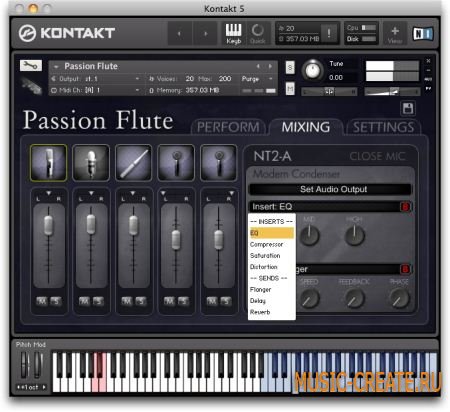Click the PHASE knob
Image resolution: width=450 pixels, height=412 pixels.
pyautogui.click(x=399, y=298)
